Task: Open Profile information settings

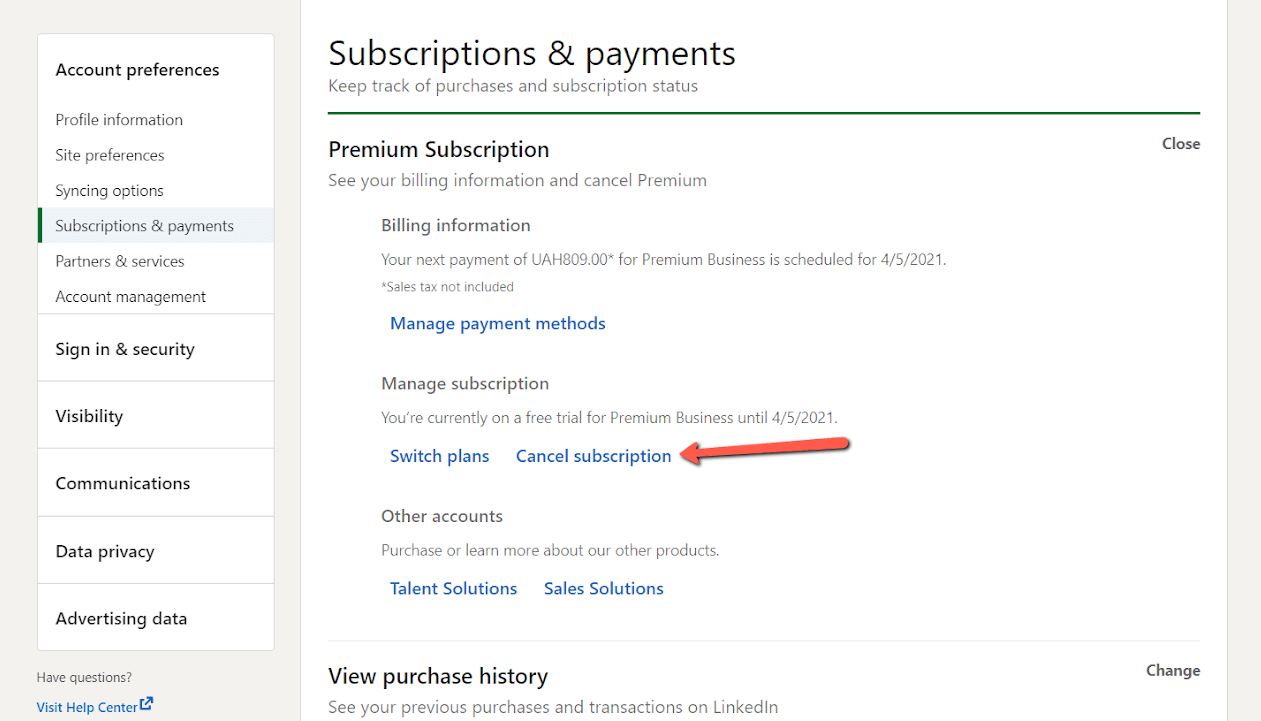Action: [x=119, y=120]
